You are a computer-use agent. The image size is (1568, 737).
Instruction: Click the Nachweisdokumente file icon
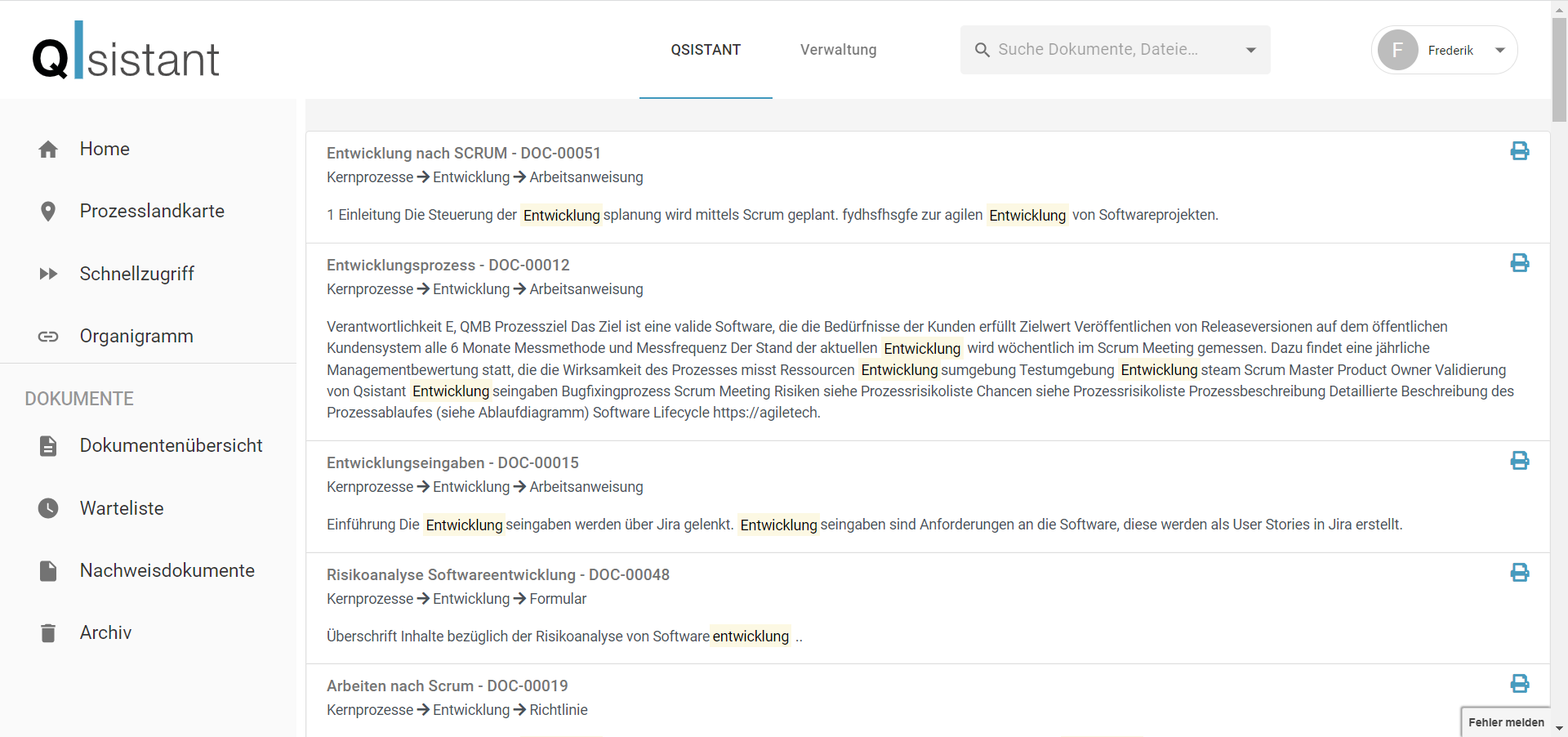click(48, 571)
